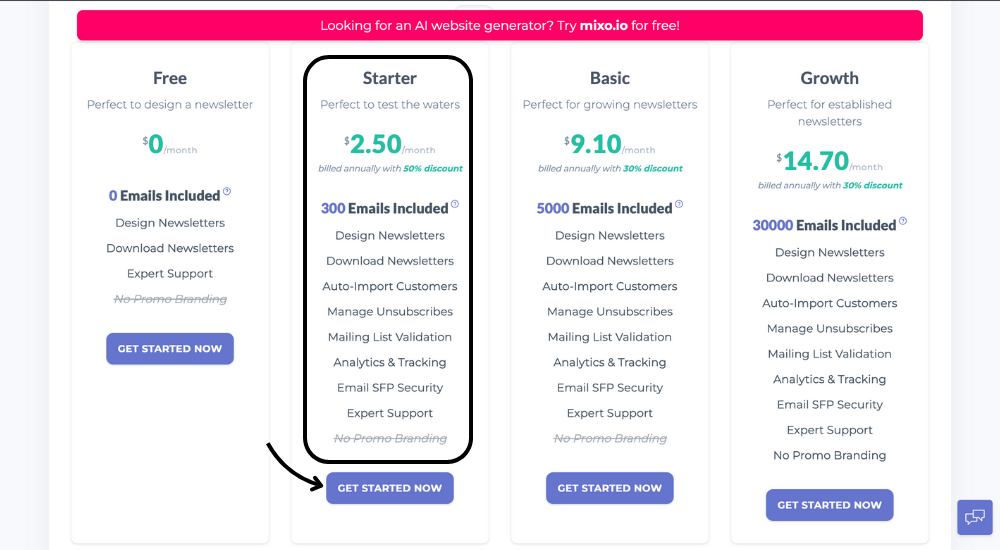Click the Basic 30% discount text
The height and width of the screenshot is (550, 1000).
pyautogui.click(x=652, y=168)
